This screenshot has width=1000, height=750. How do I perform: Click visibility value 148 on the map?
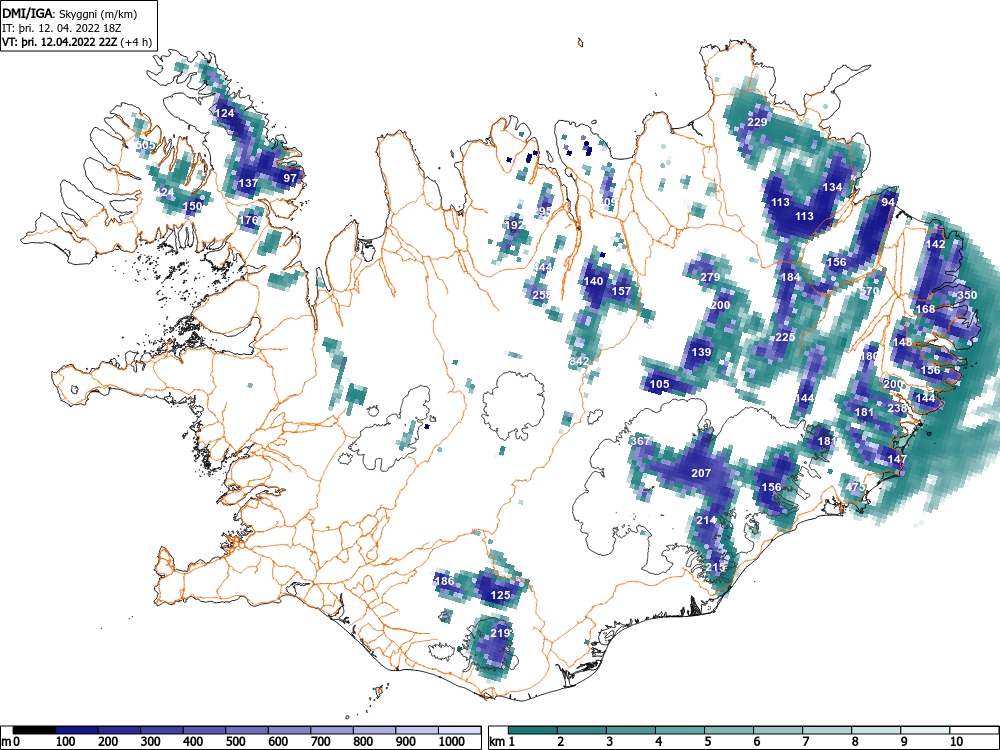902,342
